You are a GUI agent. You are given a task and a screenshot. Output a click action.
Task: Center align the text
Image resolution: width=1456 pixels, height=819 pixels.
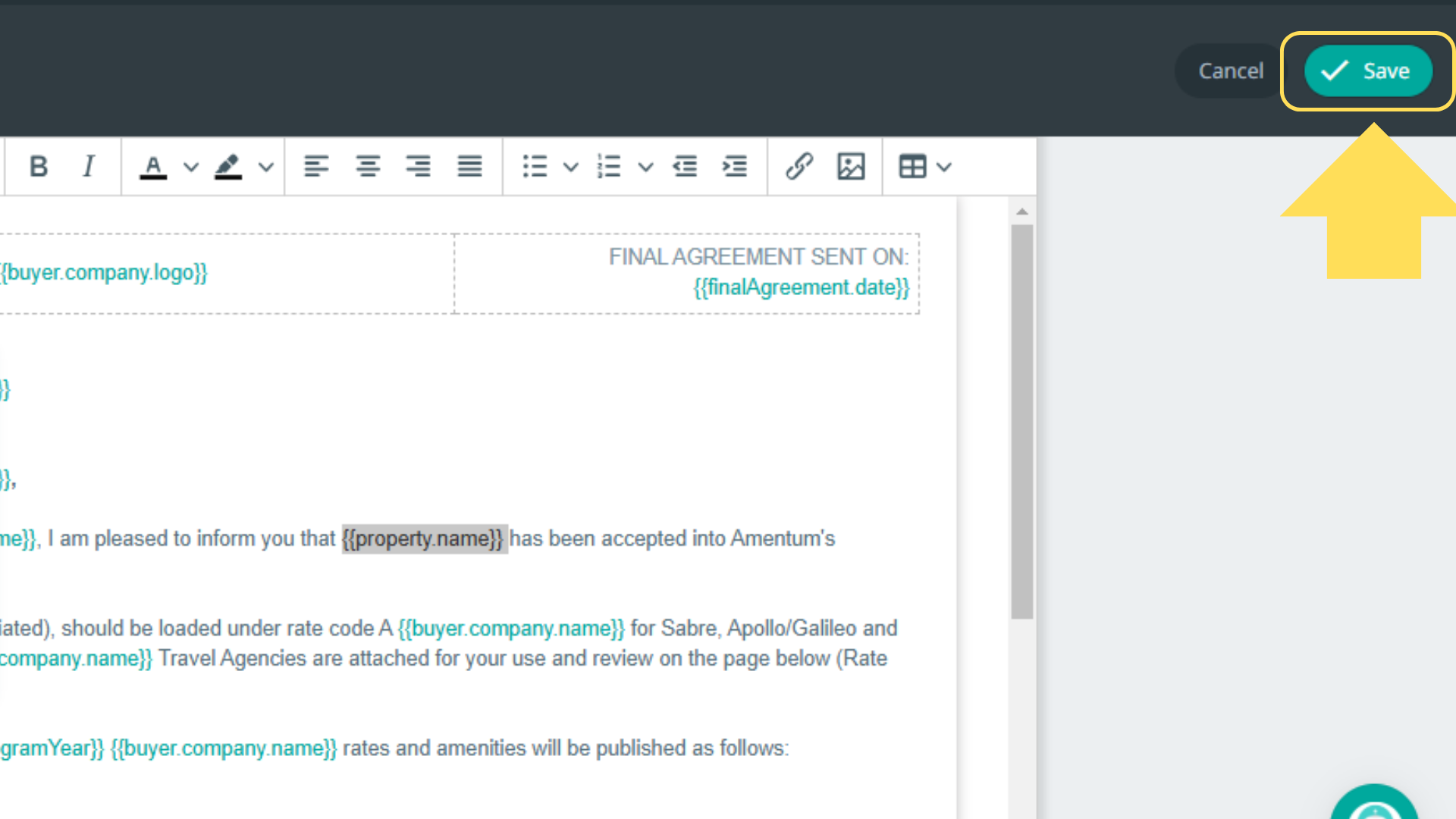pyautogui.click(x=368, y=166)
